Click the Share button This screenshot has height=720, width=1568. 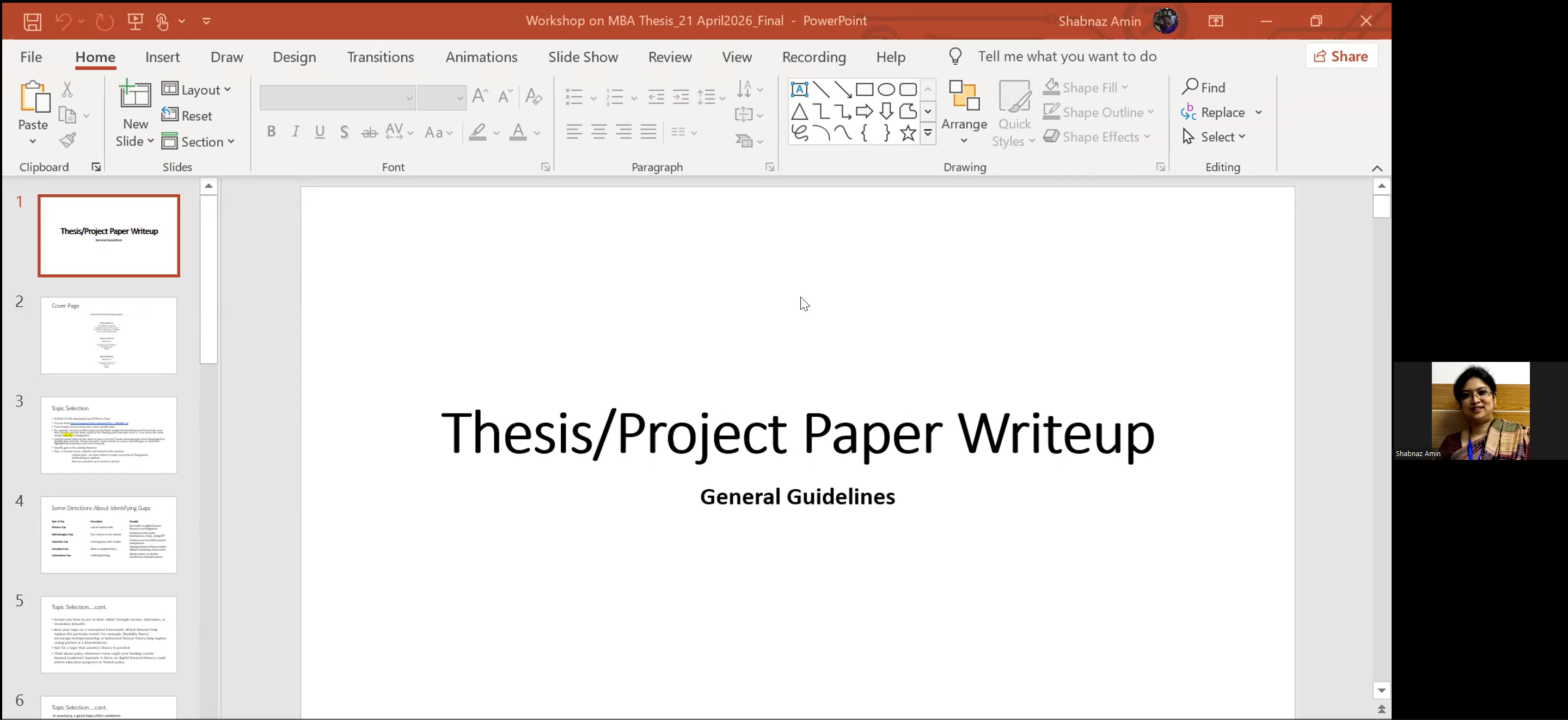pyautogui.click(x=1341, y=56)
